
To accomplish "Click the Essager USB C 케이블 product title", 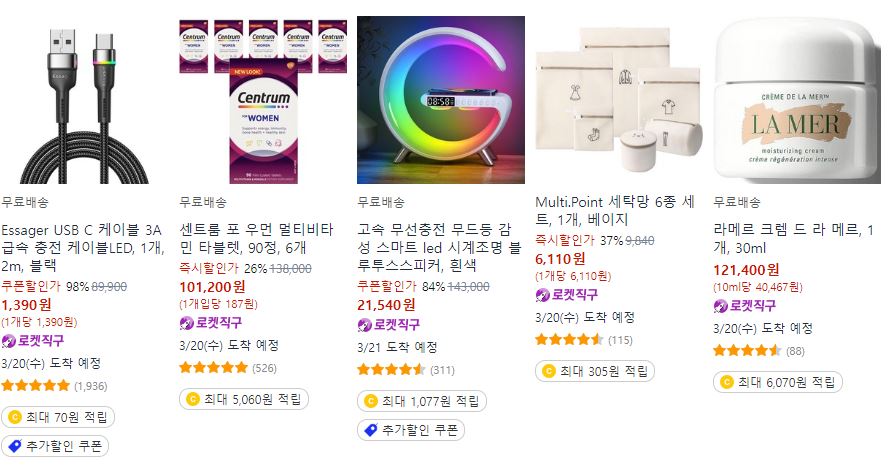I will 83,248.
